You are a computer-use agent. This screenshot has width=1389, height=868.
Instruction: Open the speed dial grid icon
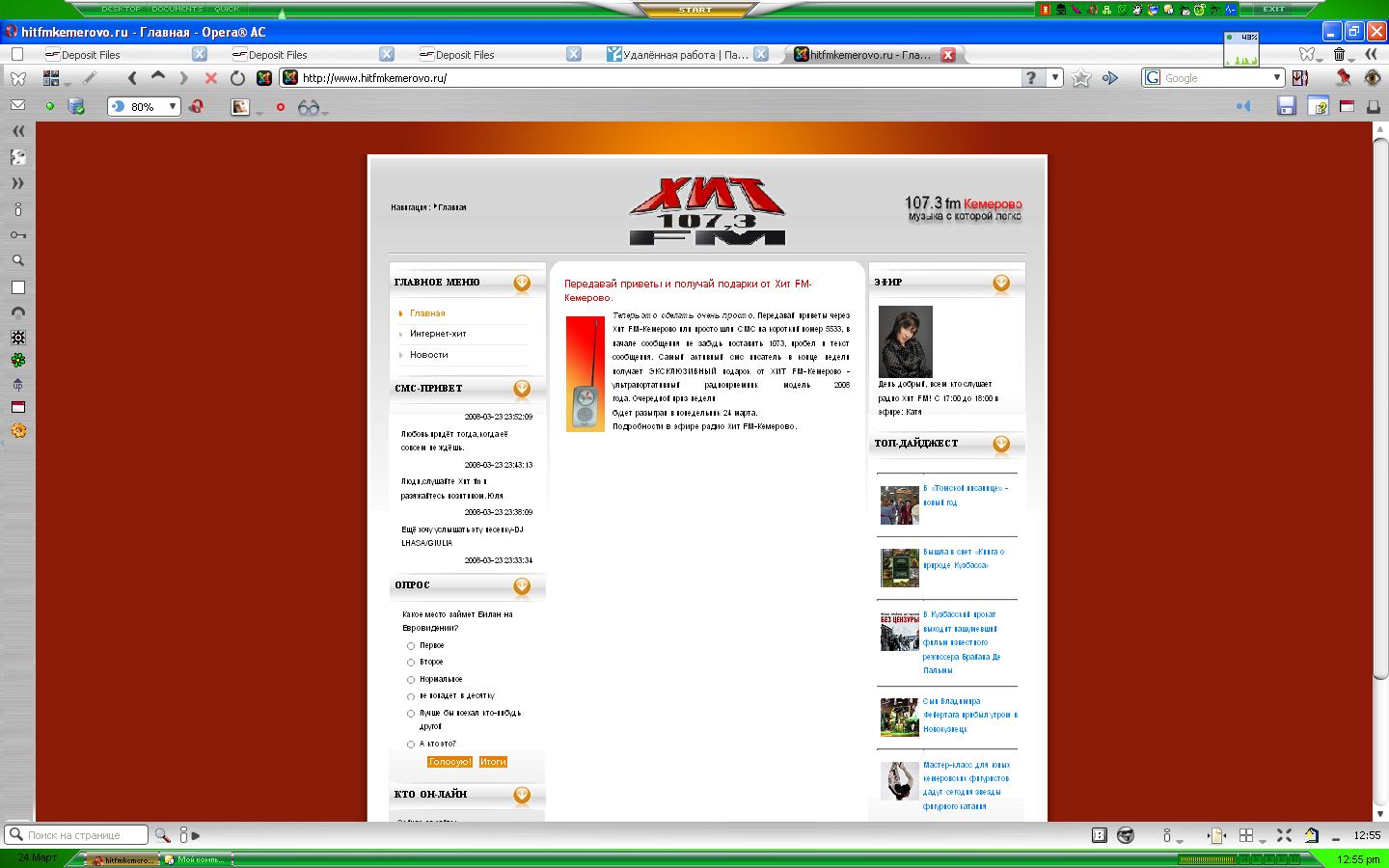pos(51,78)
